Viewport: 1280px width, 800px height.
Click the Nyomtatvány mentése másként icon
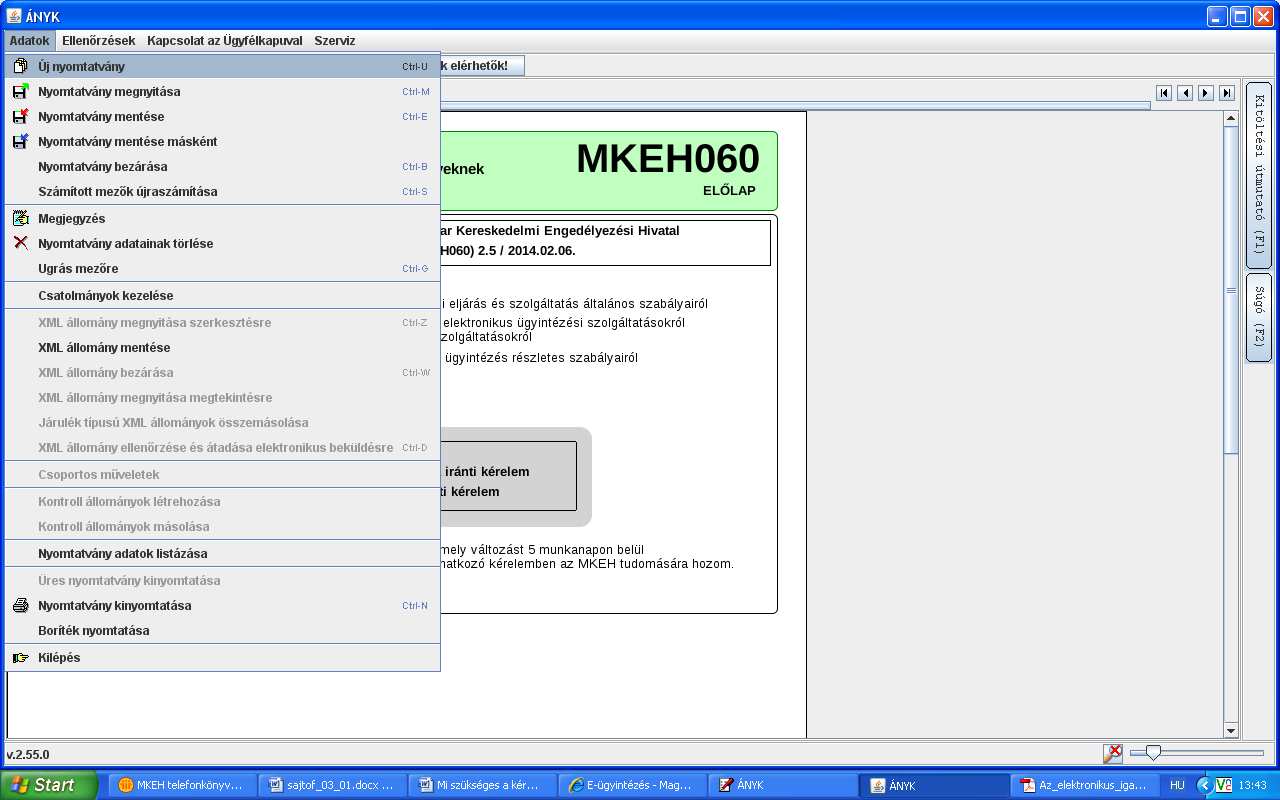pos(20,141)
